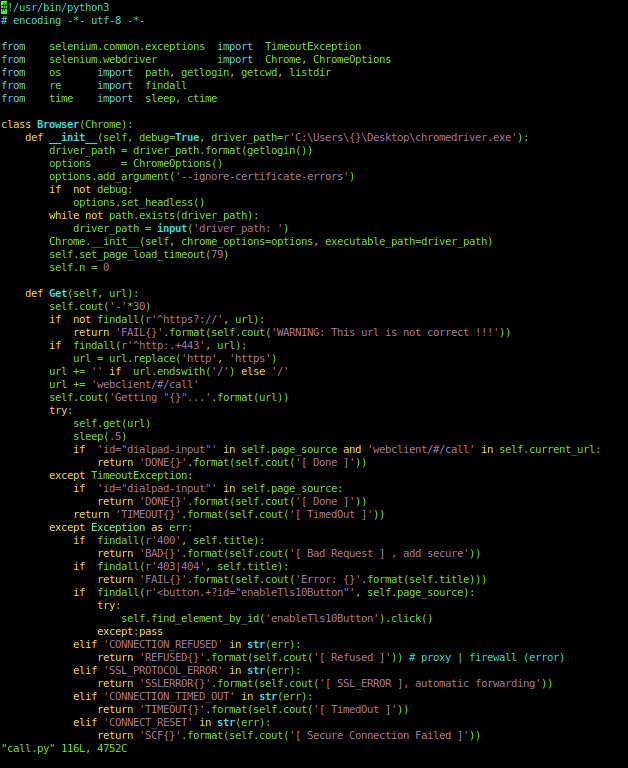Click the 'SSL_PROTOCOL_ERROR' string
Image resolution: width=628 pixels, height=768 pixels.
point(163,671)
